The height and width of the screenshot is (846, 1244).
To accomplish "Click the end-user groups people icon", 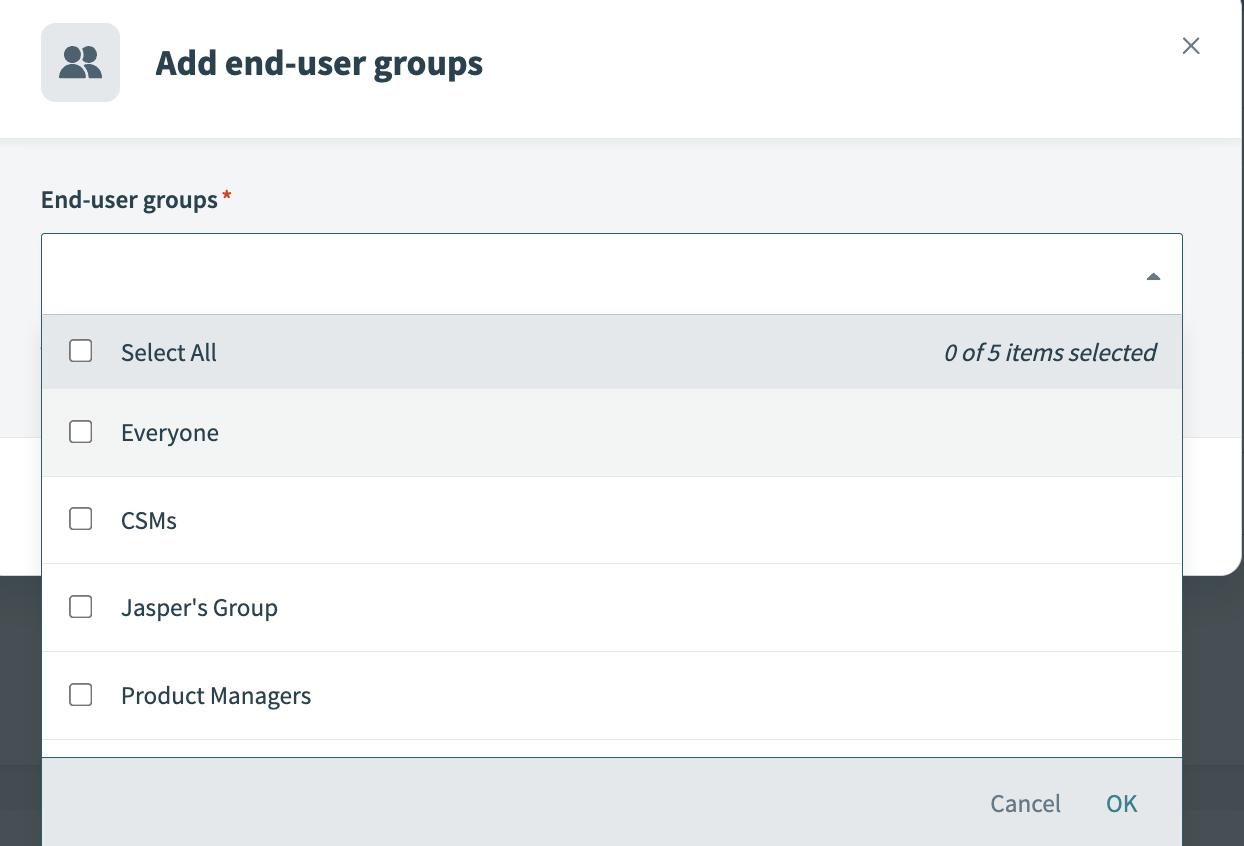I will (x=80, y=63).
